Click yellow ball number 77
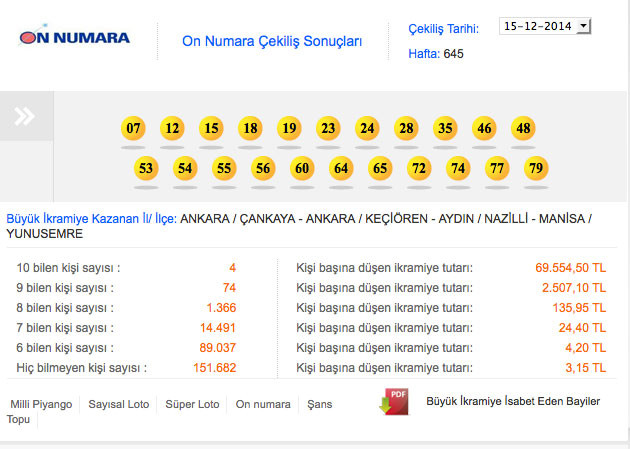630x449 pixels. (497, 168)
